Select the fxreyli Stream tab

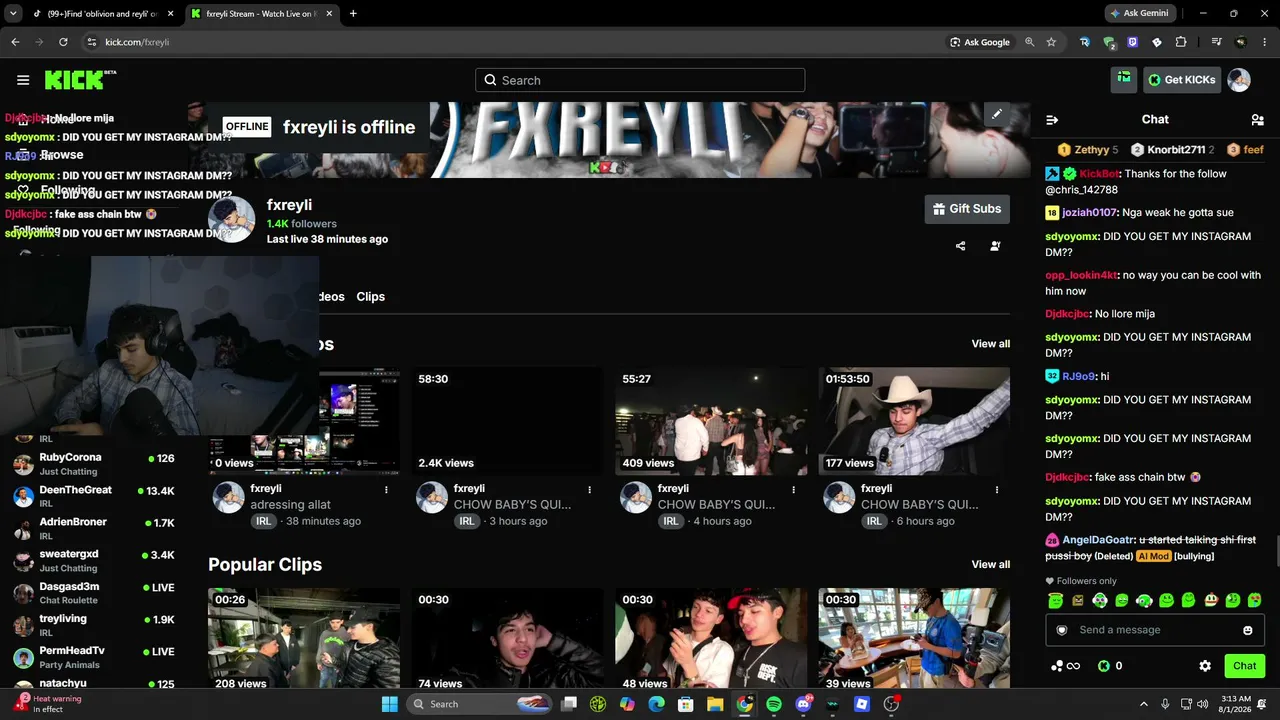coord(261,14)
